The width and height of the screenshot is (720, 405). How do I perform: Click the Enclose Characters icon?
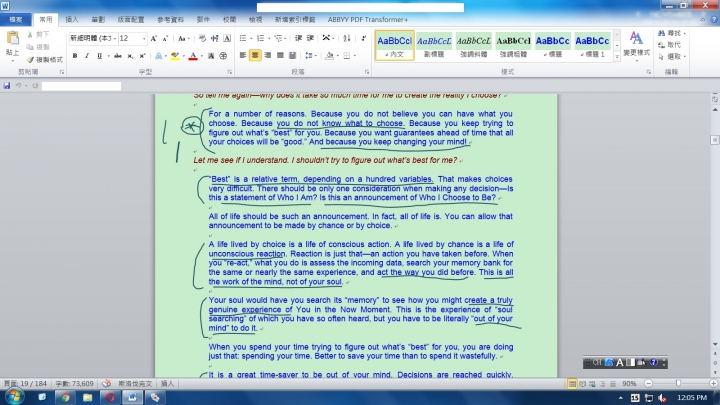click(x=223, y=56)
